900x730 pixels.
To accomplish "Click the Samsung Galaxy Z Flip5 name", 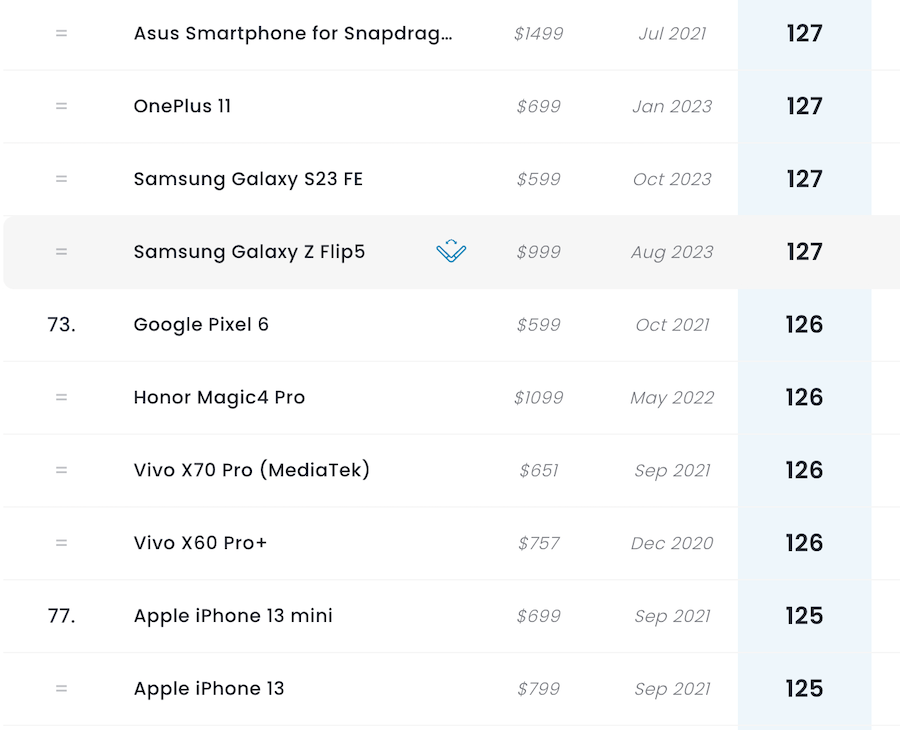I will tap(249, 252).
